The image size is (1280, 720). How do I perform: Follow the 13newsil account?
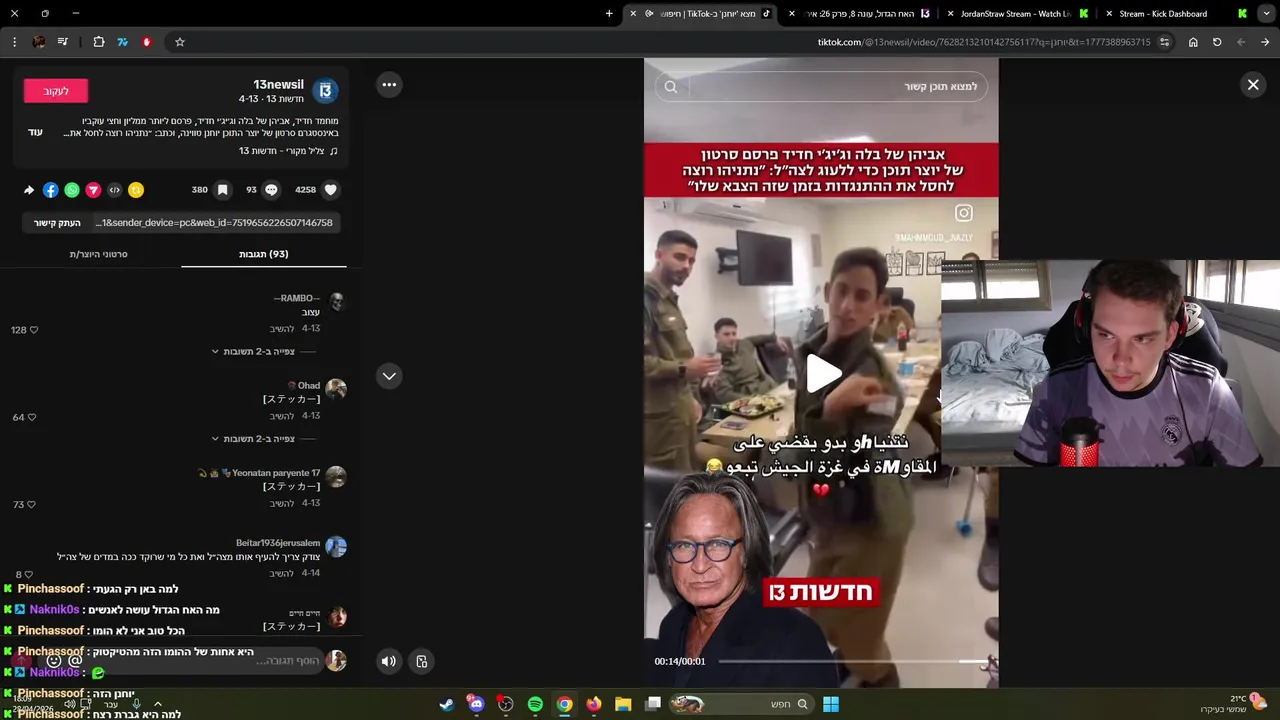[x=56, y=91]
